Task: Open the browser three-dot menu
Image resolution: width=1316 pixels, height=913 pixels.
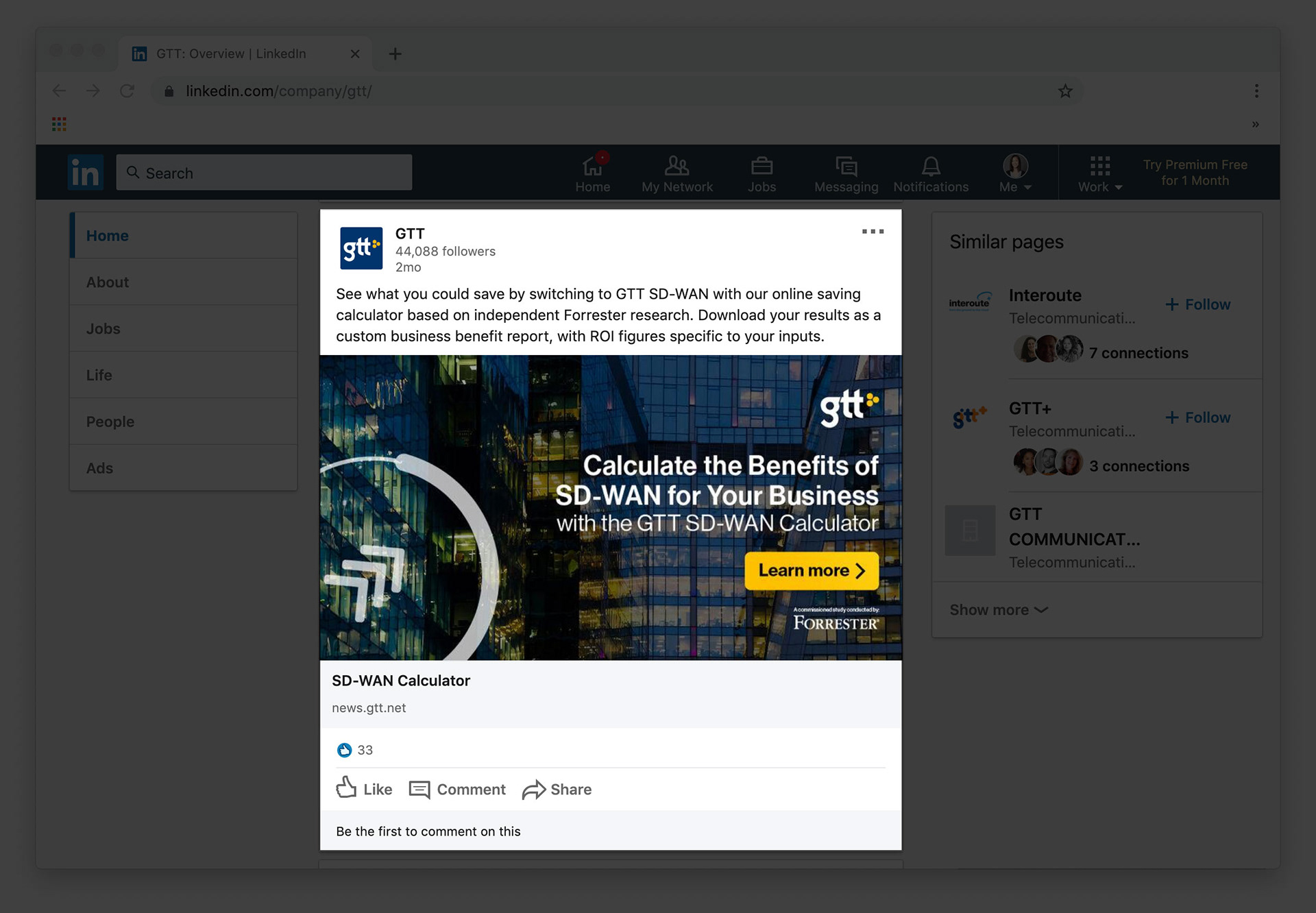Action: (1256, 91)
